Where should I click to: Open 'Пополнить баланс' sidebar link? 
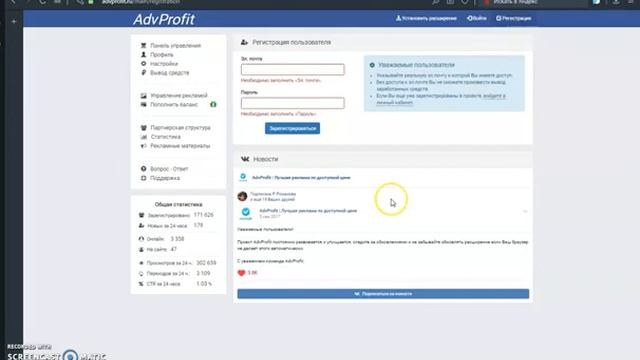click(x=174, y=104)
